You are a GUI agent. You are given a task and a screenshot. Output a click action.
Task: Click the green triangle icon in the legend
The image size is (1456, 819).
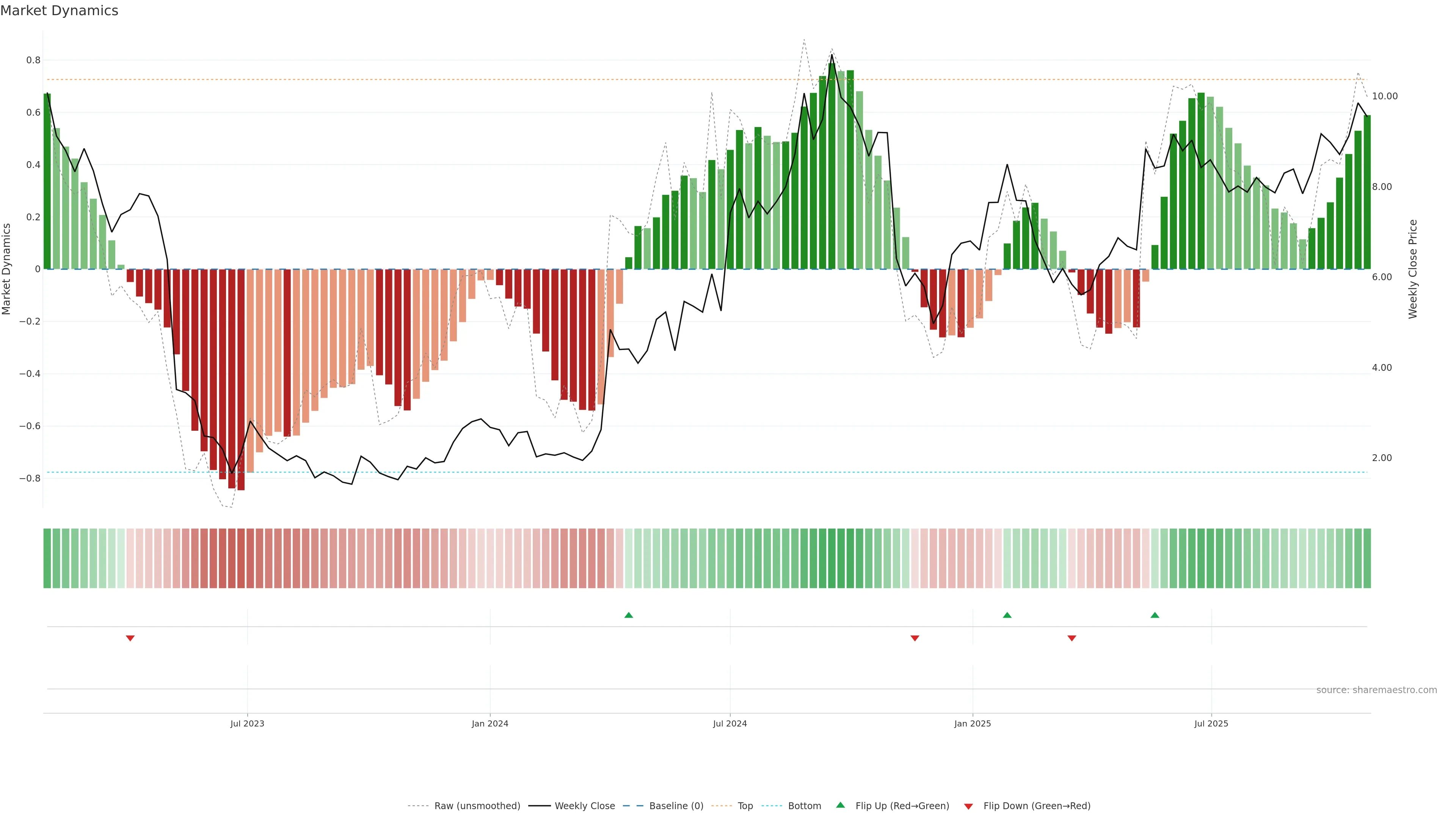pos(841,805)
